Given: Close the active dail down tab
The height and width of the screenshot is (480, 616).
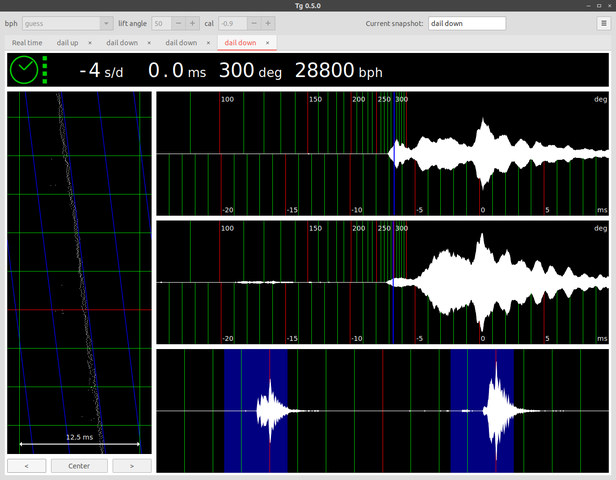Looking at the screenshot, I should pos(268,43).
